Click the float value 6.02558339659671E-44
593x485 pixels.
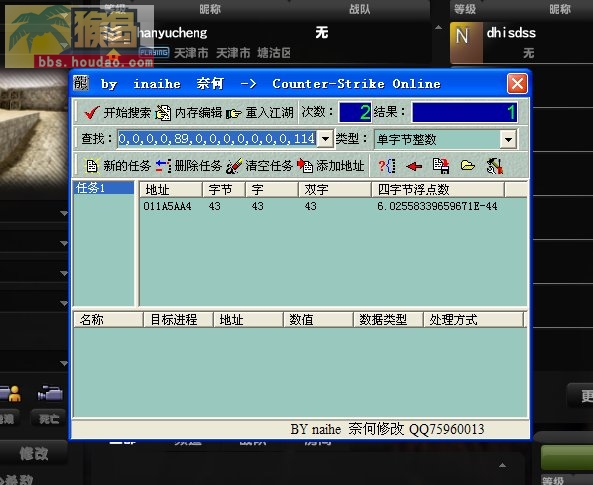pyautogui.click(x=437, y=206)
